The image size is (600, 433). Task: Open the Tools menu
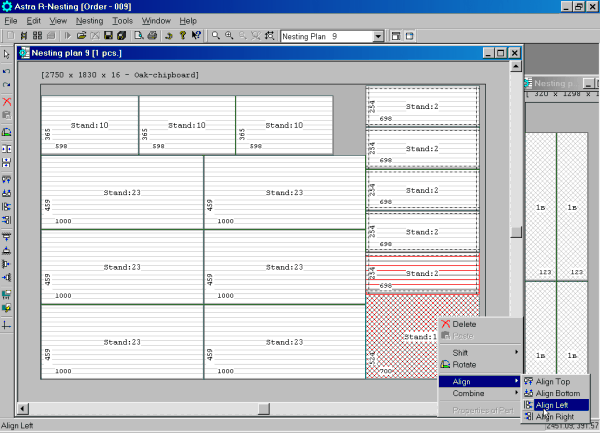[x=123, y=20]
